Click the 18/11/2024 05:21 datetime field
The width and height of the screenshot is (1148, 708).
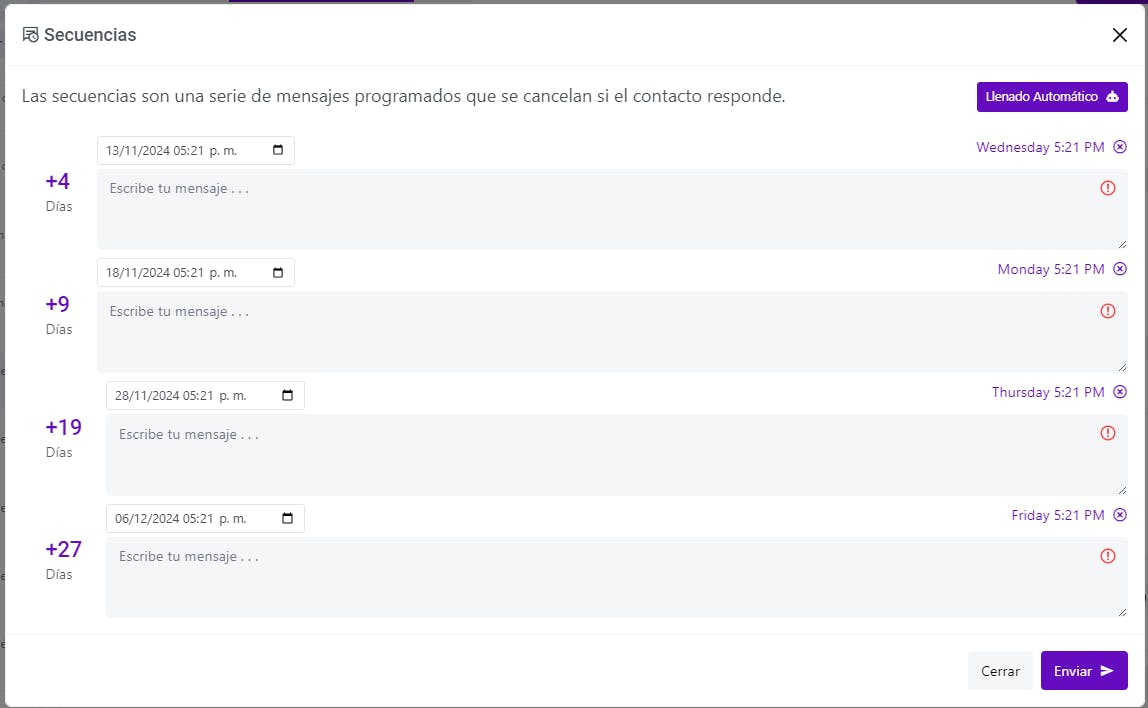195,273
